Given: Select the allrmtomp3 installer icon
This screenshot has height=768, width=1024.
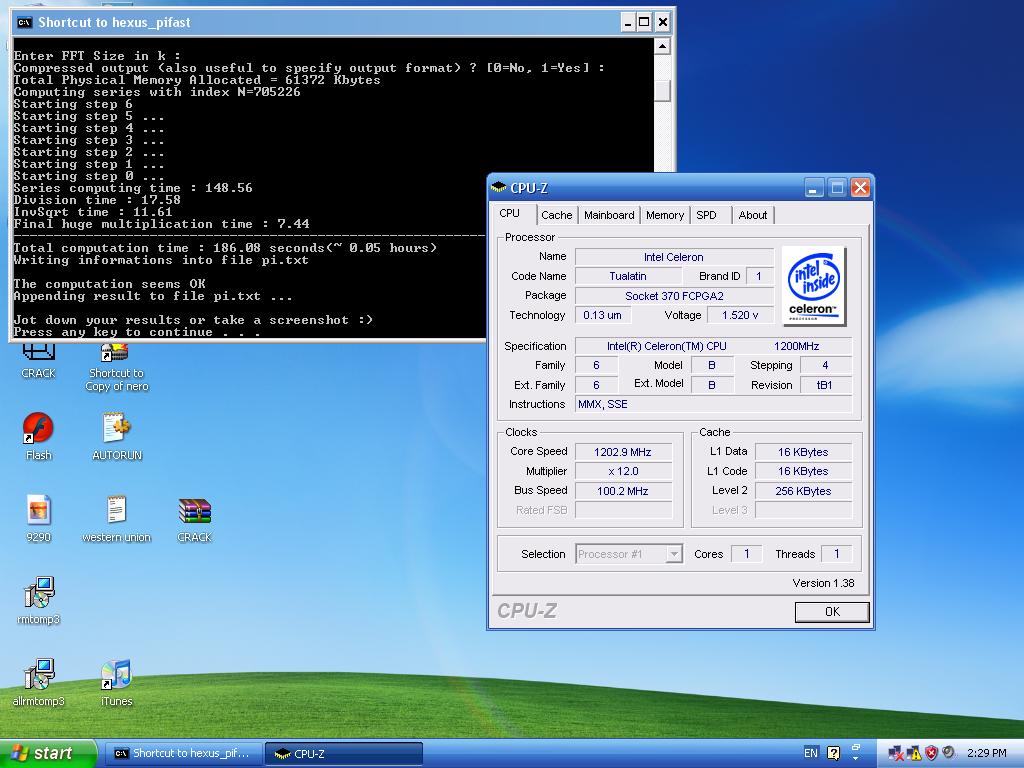Looking at the screenshot, I should coord(39,675).
